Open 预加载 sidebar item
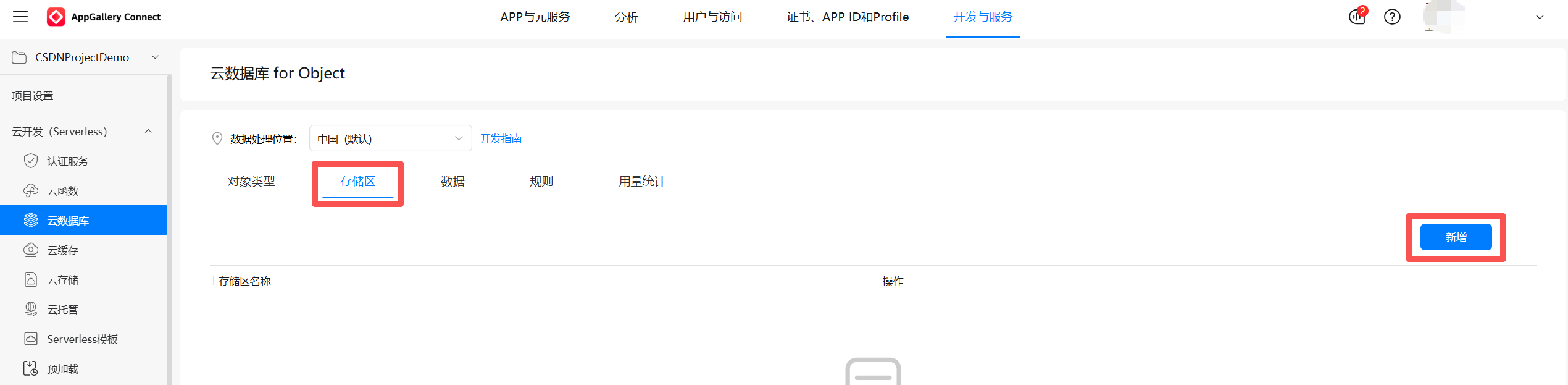 83,369
